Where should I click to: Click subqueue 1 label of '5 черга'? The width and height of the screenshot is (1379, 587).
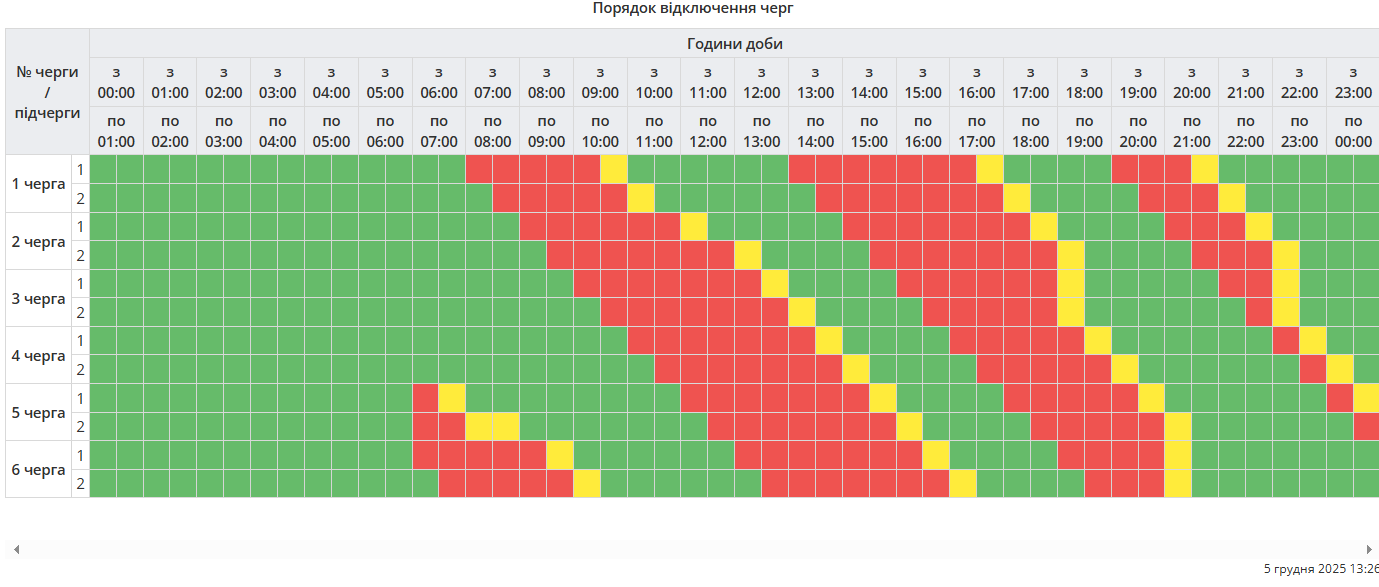[80, 399]
